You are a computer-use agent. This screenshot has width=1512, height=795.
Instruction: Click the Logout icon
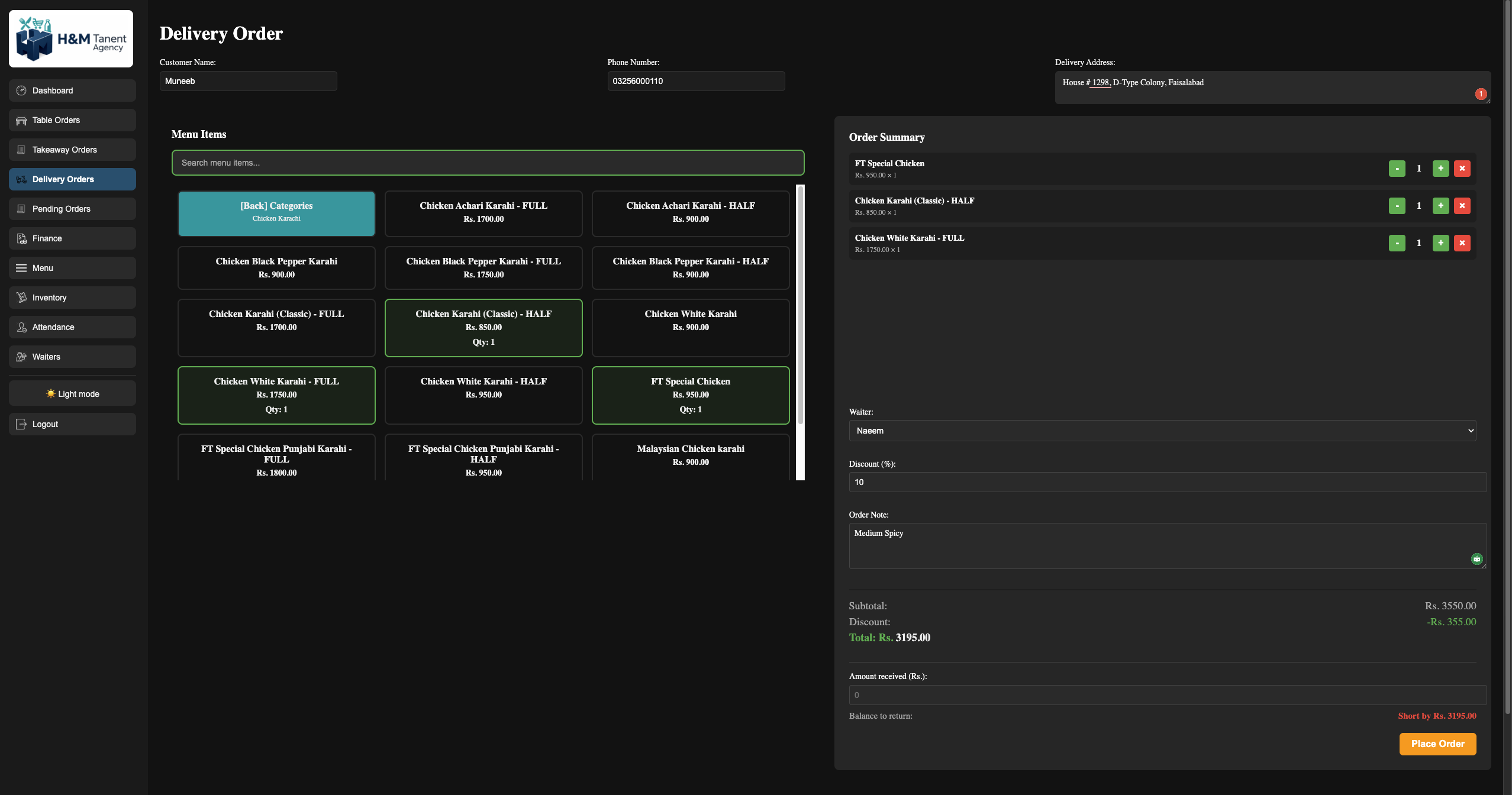[21, 424]
